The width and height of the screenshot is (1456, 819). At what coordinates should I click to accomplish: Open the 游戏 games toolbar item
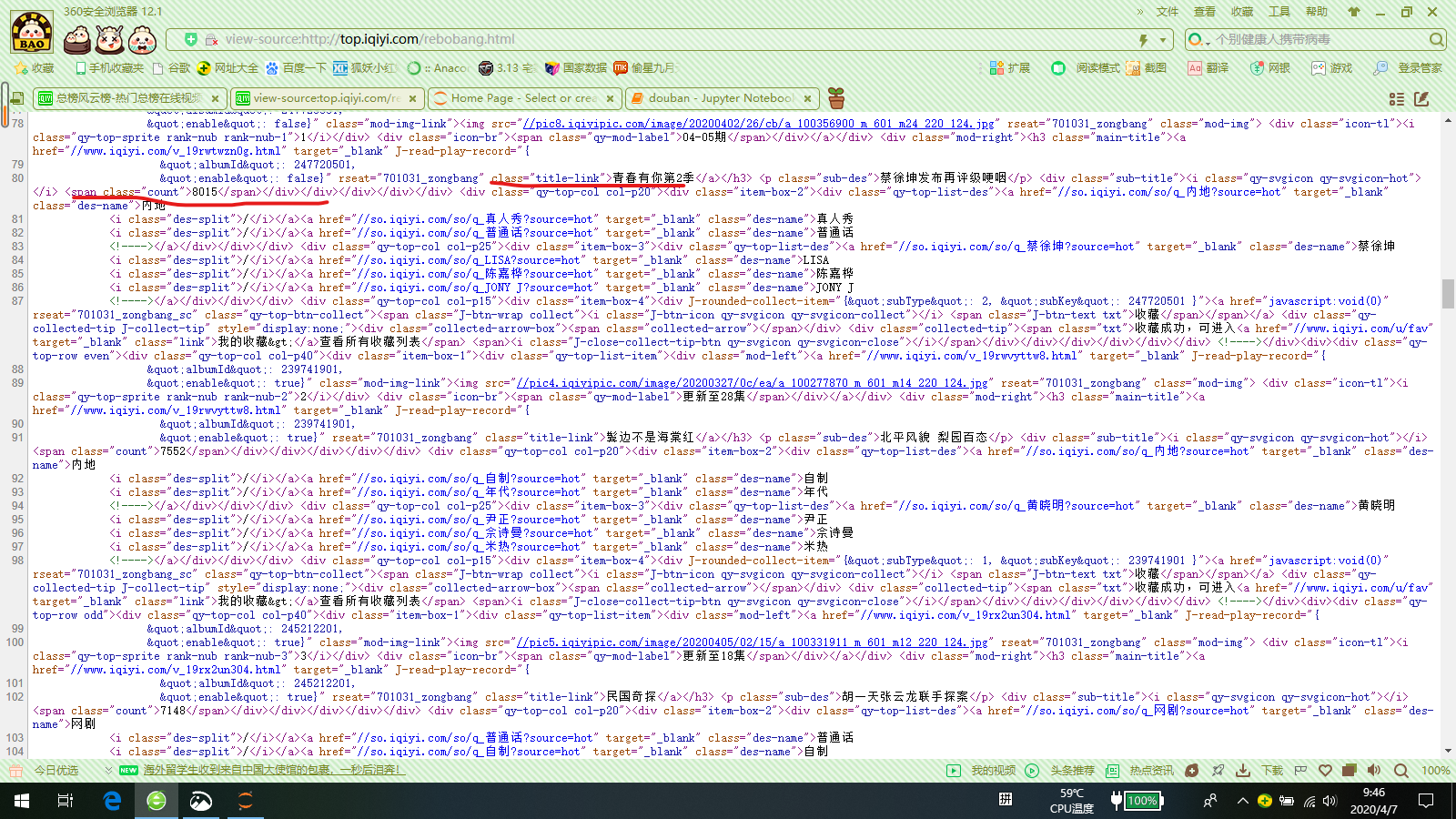coord(1332,68)
